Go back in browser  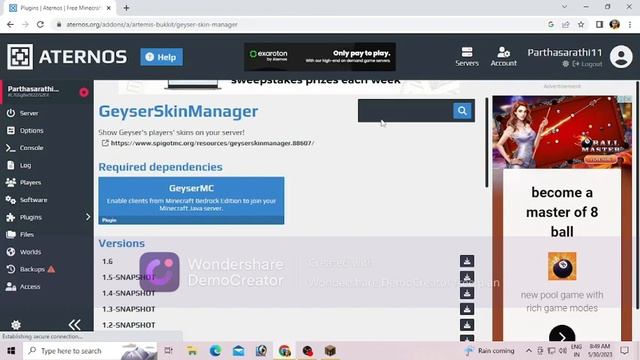(10, 24)
